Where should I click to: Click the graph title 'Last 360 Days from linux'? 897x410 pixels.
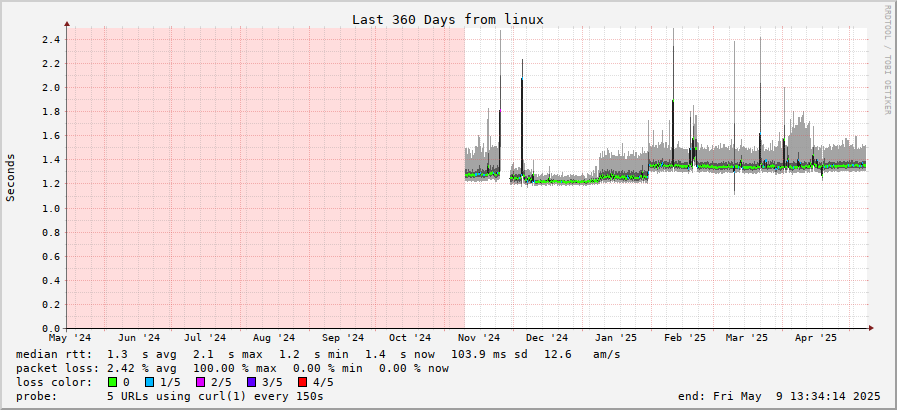tap(448, 19)
